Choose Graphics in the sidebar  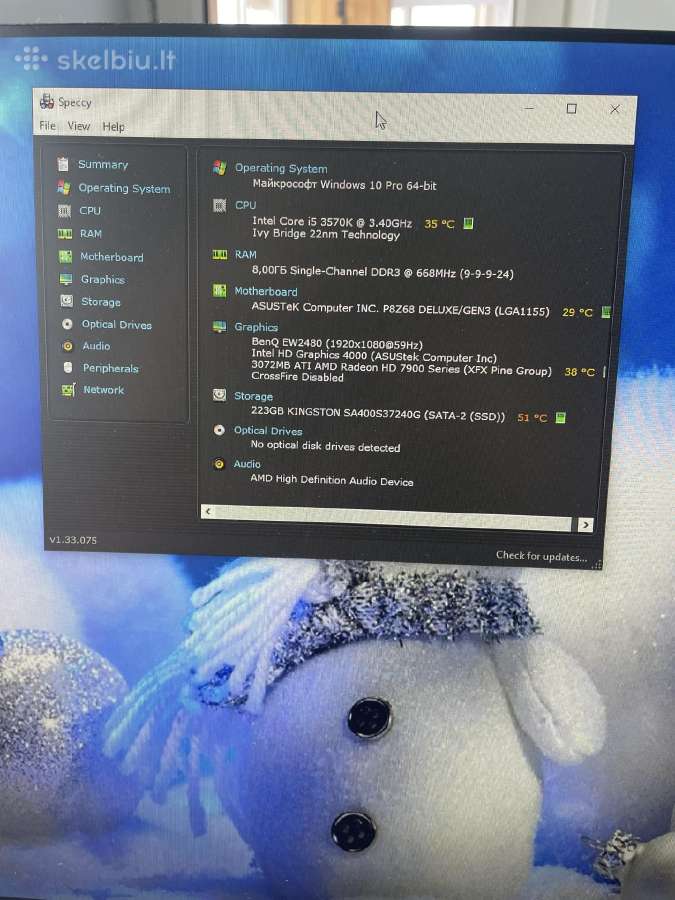click(103, 280)
